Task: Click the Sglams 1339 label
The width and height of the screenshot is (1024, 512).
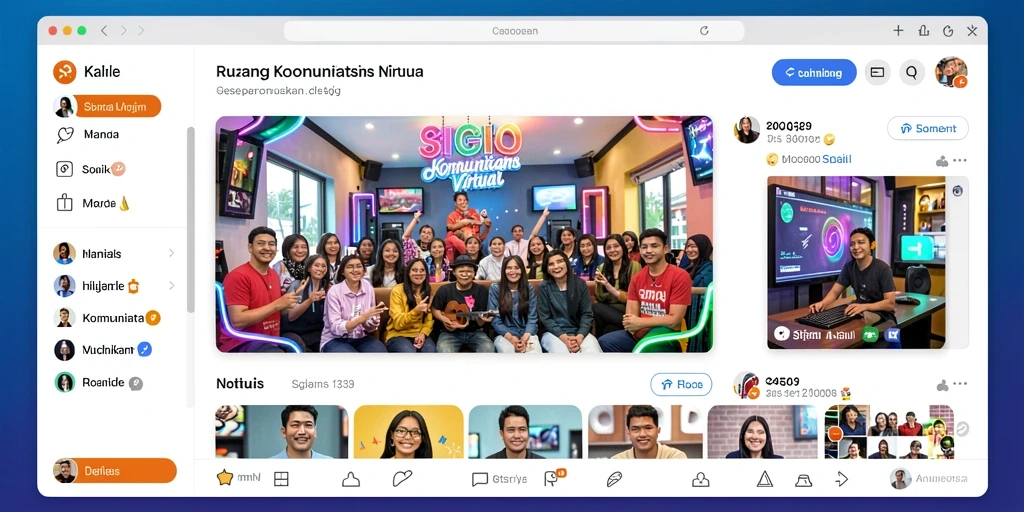Action: click(x=323, y=384)
